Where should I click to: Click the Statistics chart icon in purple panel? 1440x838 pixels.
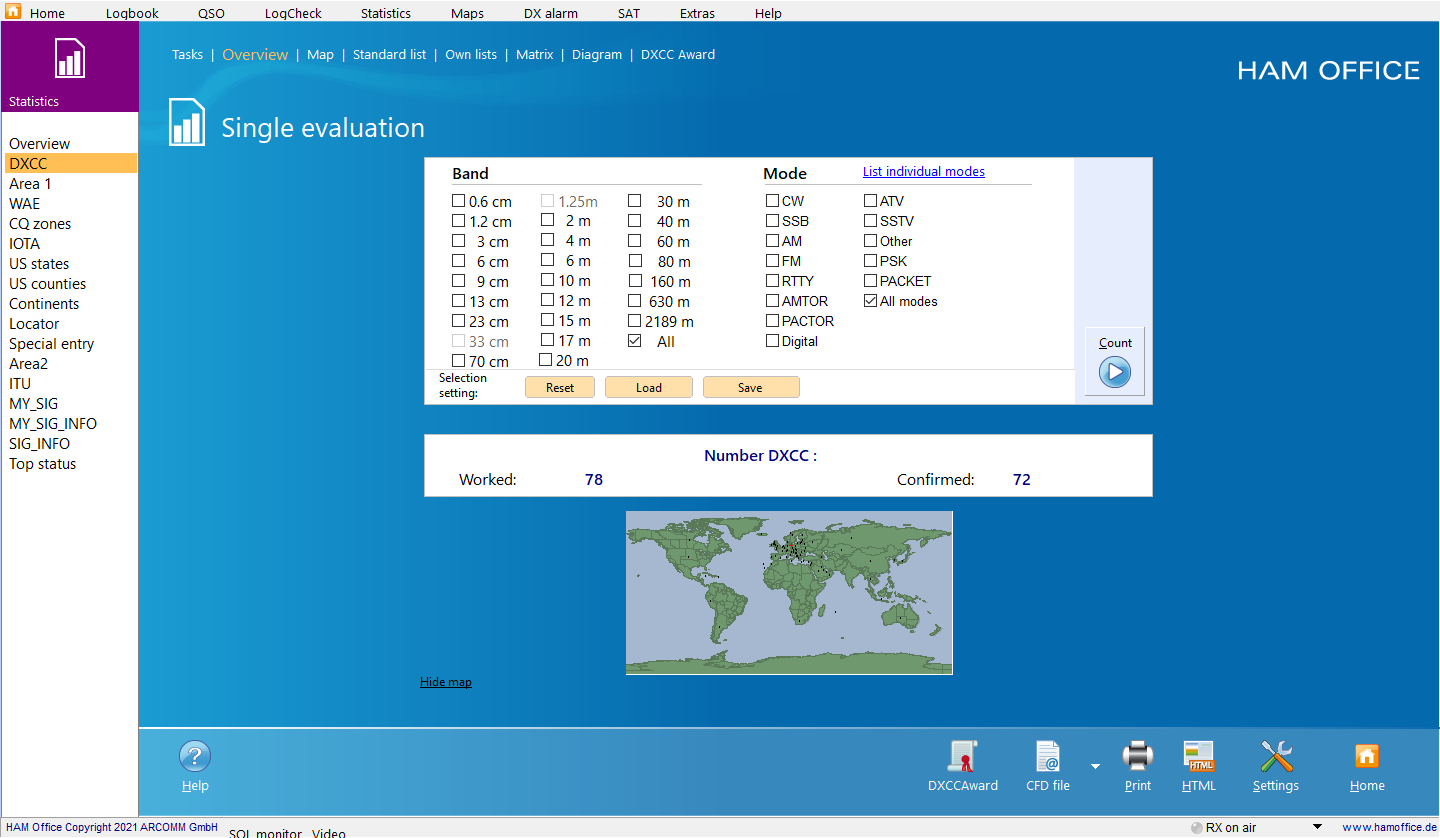point(69,59)
